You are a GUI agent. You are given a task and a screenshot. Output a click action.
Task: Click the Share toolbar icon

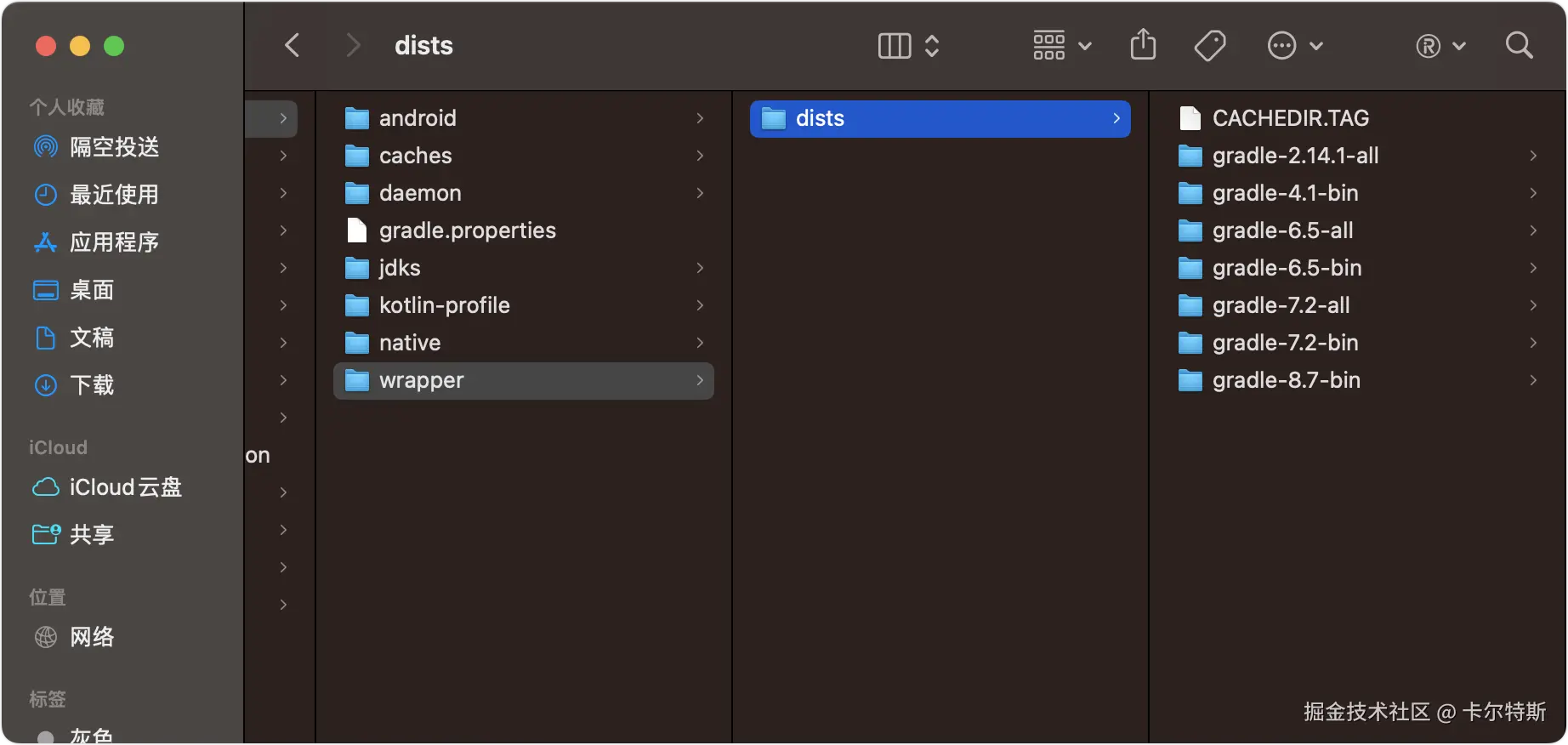pos(1143,45)
